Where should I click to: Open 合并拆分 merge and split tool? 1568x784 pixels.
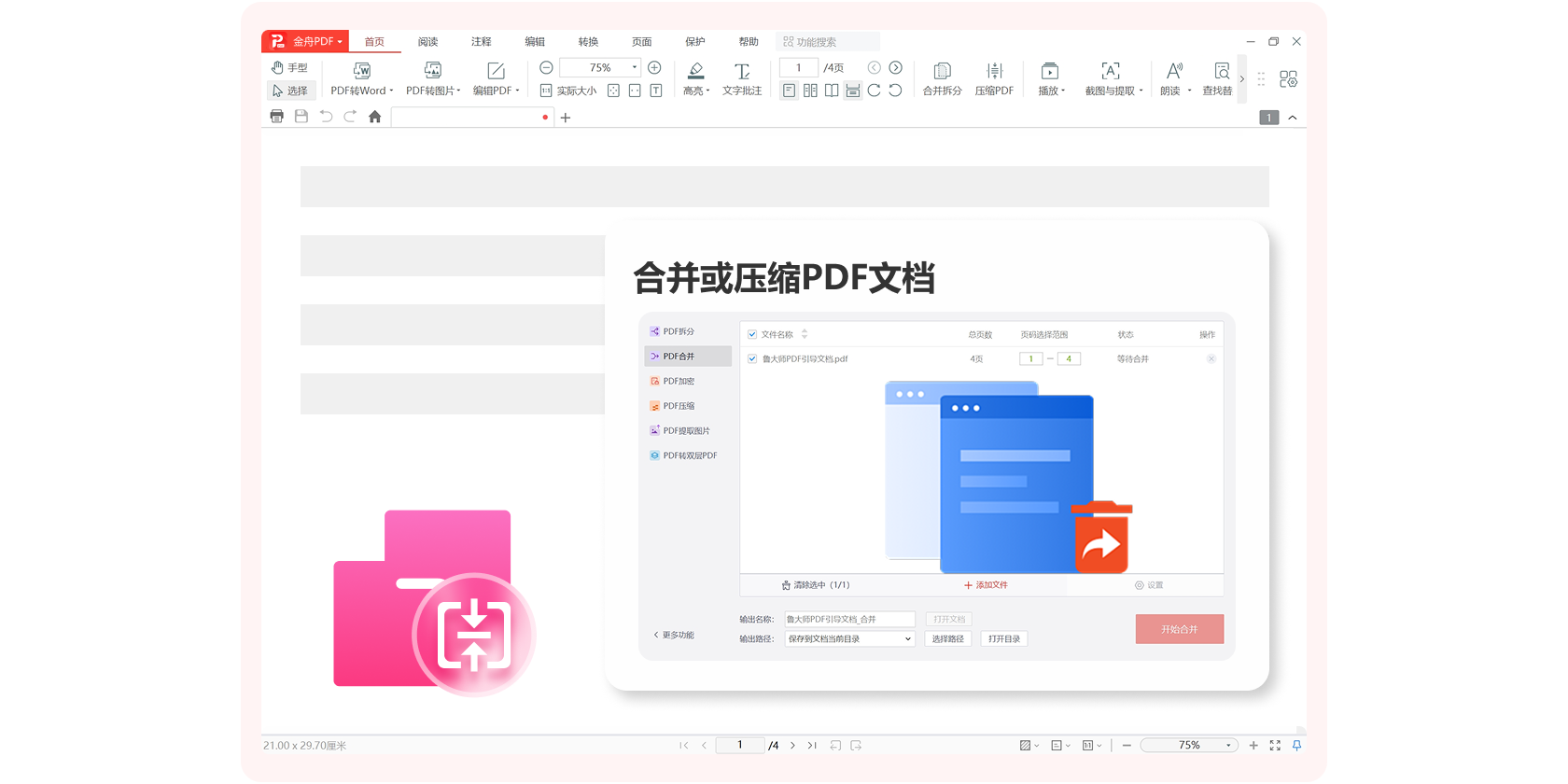942,79
